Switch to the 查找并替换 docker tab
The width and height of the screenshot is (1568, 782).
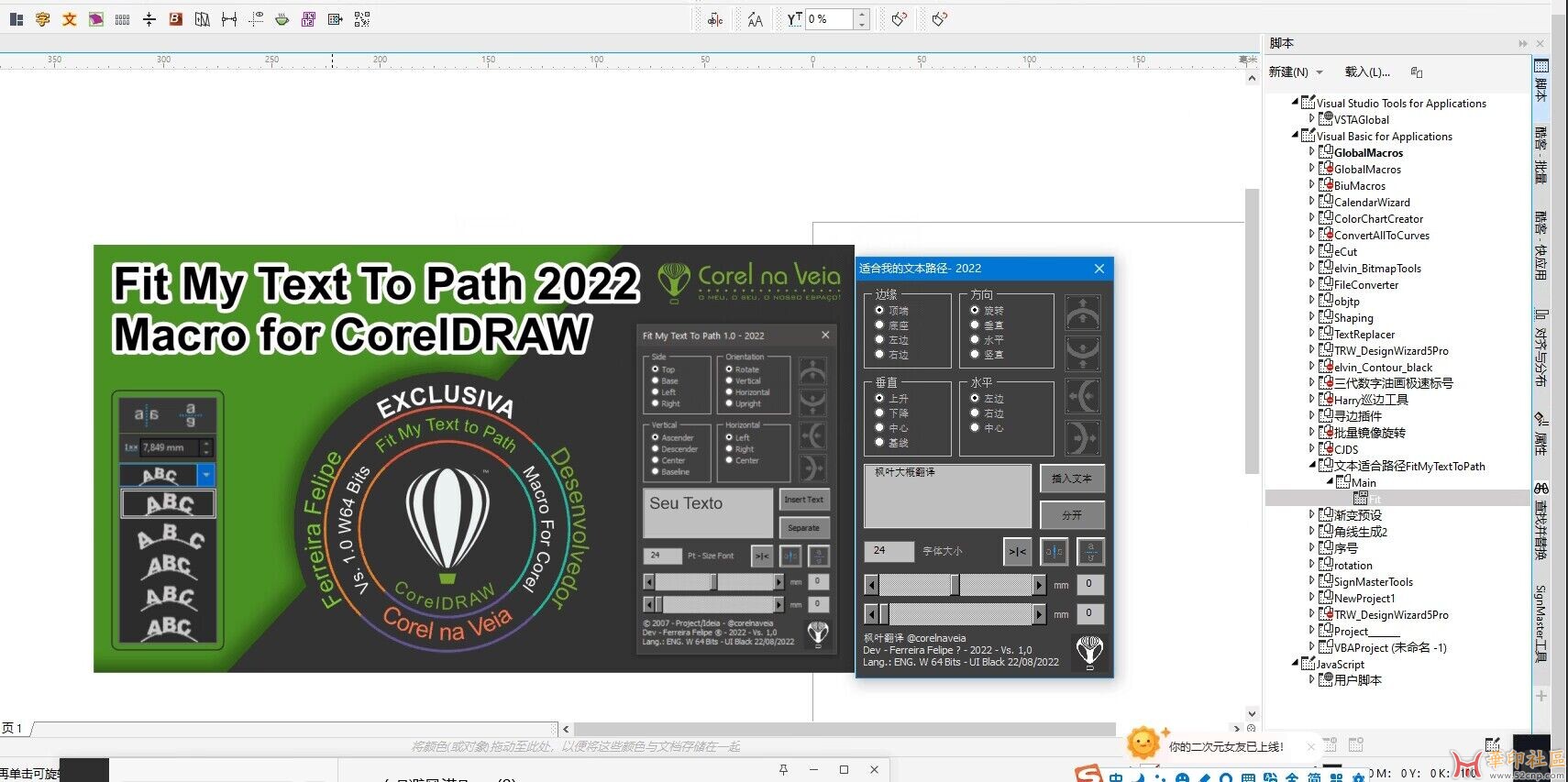coord(1541,521)
